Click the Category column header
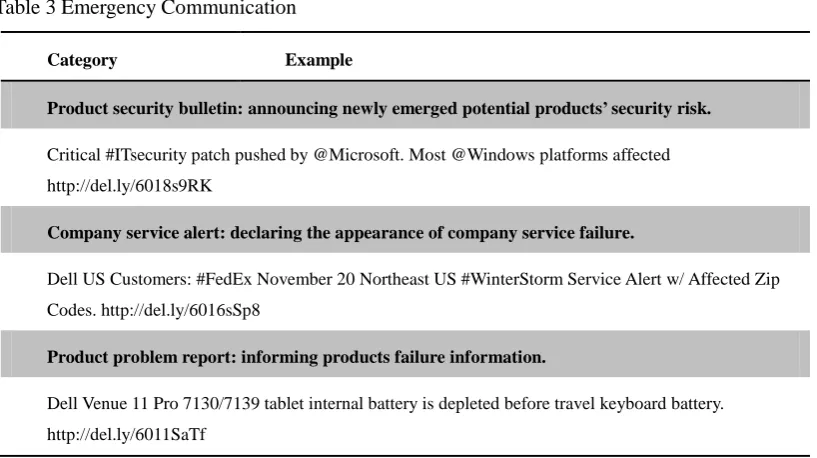 tap(82, 60)
